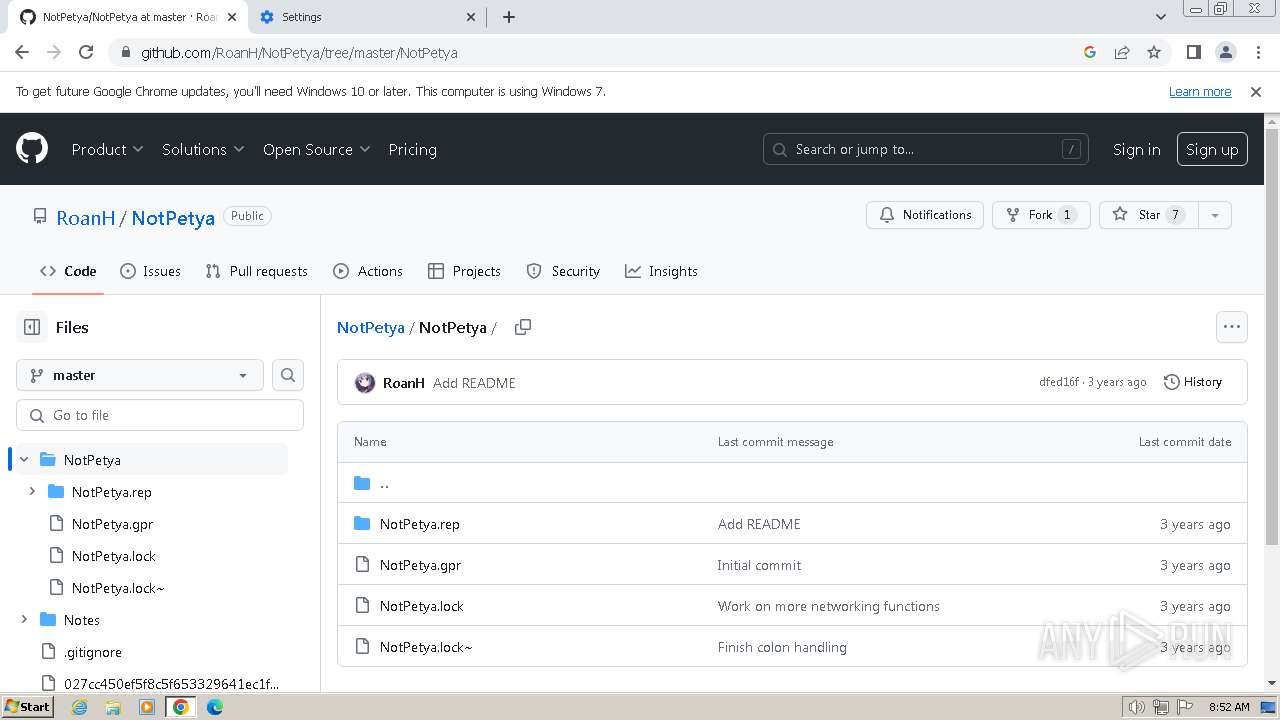The height and width of the screenshot is (720, 1280).
Task: Bookmark this page with the star icon
Action: click(x=1154, y=52)
